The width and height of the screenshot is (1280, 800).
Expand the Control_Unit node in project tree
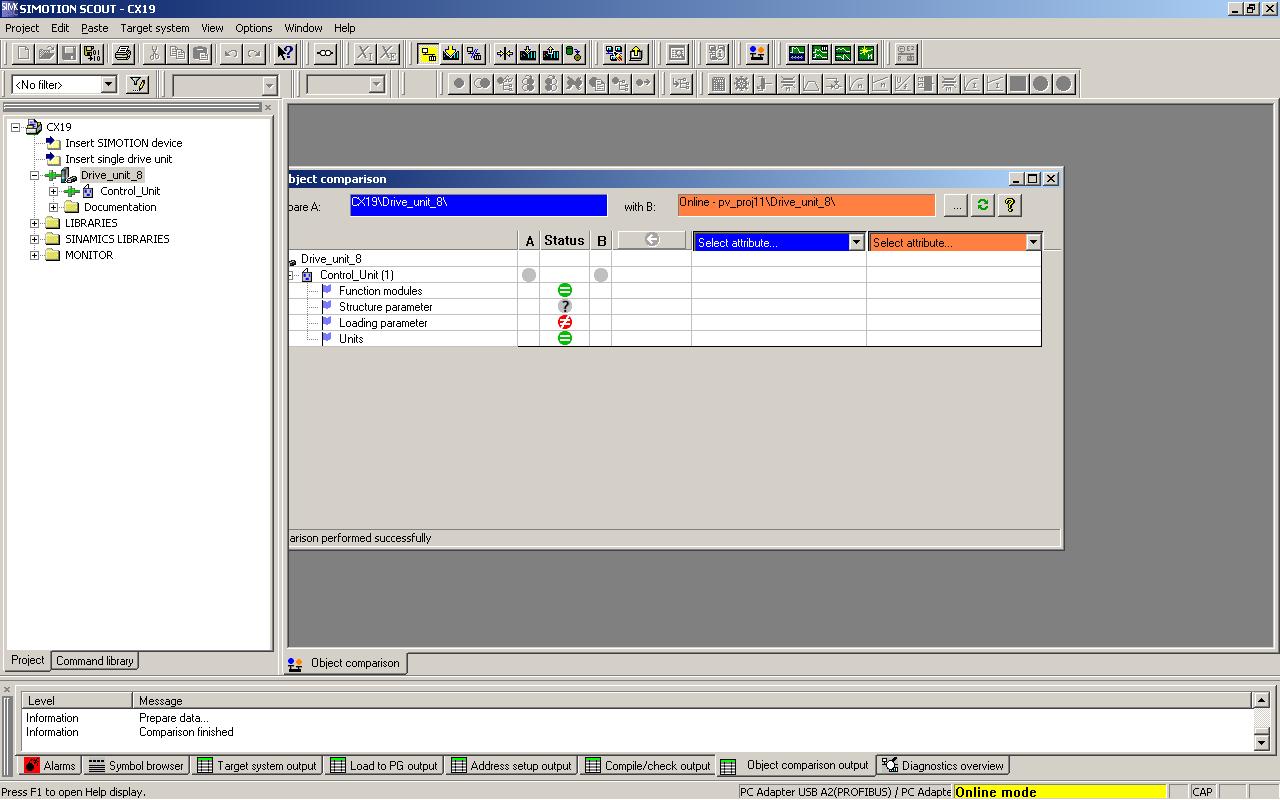pyautogui.click(x=54, y=191)
